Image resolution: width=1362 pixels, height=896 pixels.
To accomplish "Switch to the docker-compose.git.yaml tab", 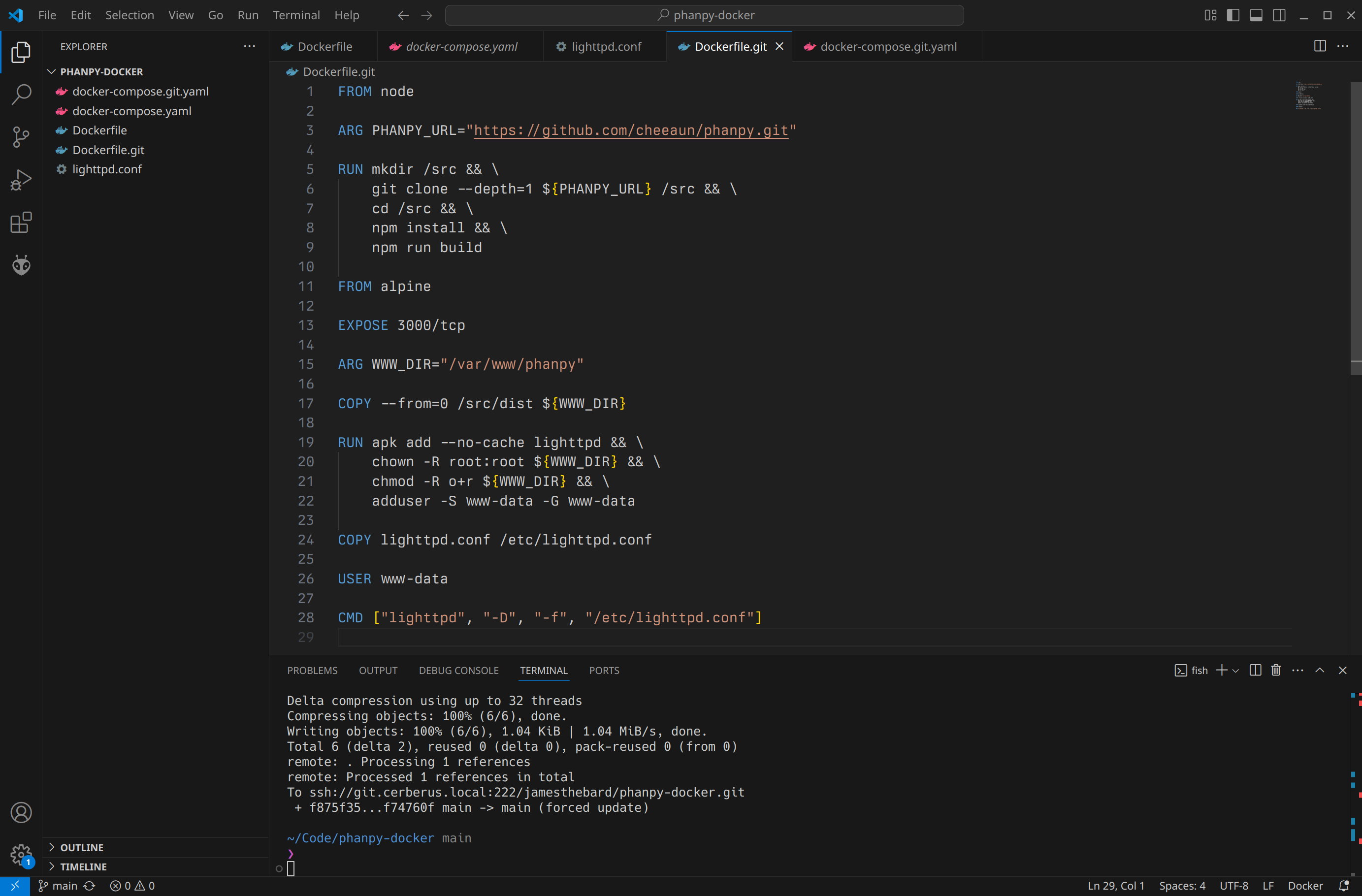I will coord(887,46).
